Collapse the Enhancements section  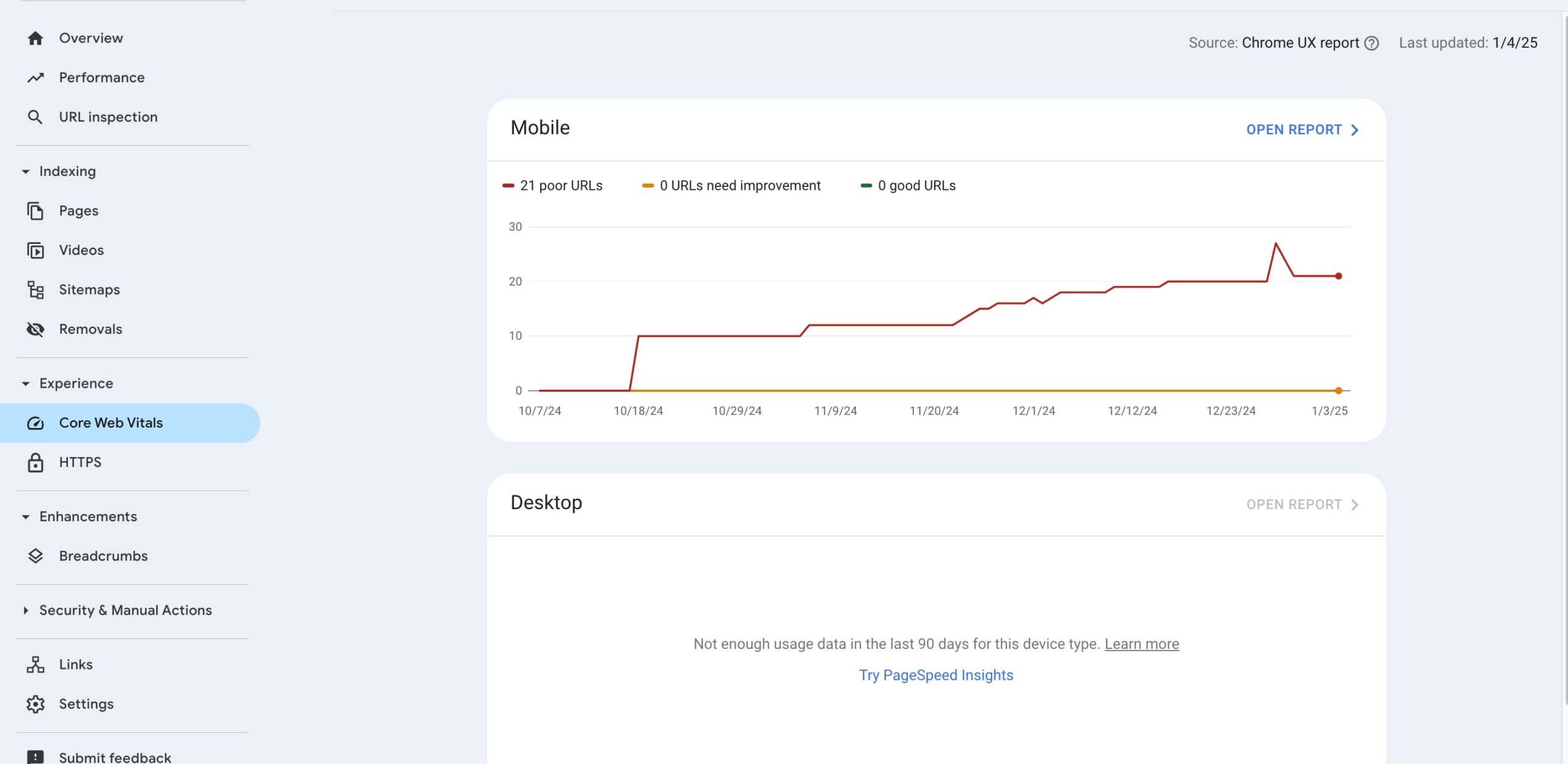26,517
